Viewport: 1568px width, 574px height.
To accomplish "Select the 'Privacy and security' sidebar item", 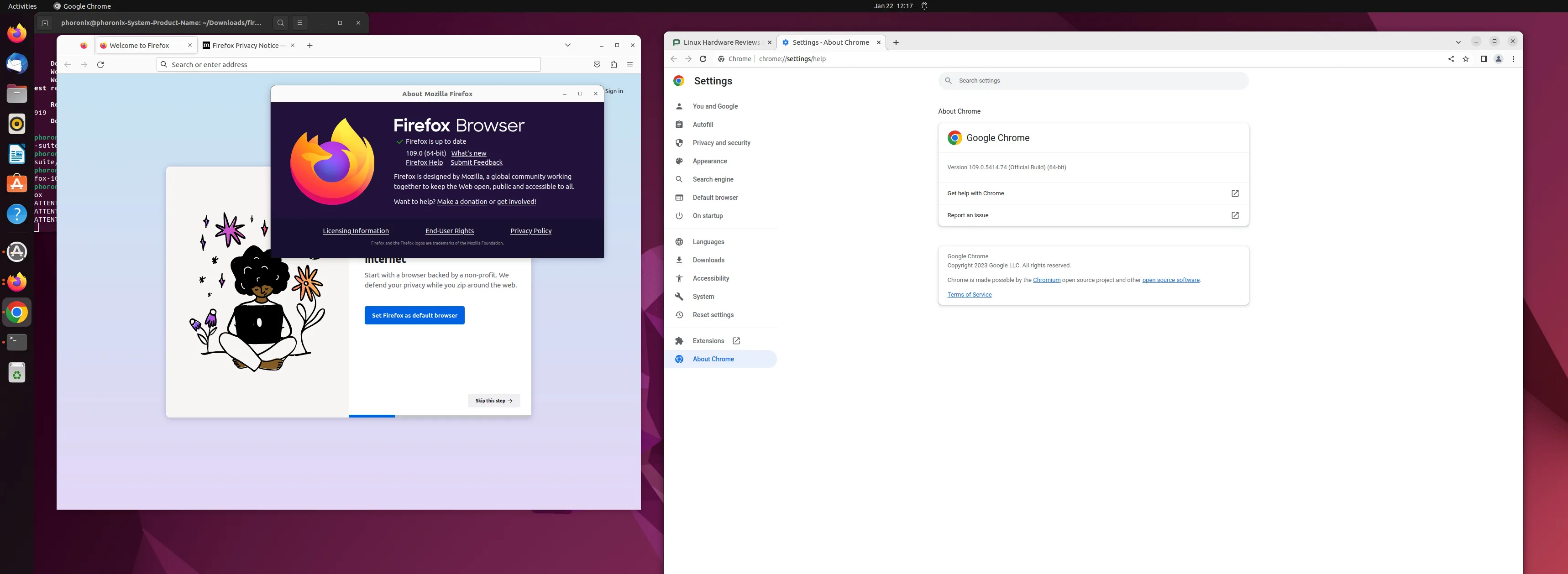I will pyautogui.click(x=721, y=142).
